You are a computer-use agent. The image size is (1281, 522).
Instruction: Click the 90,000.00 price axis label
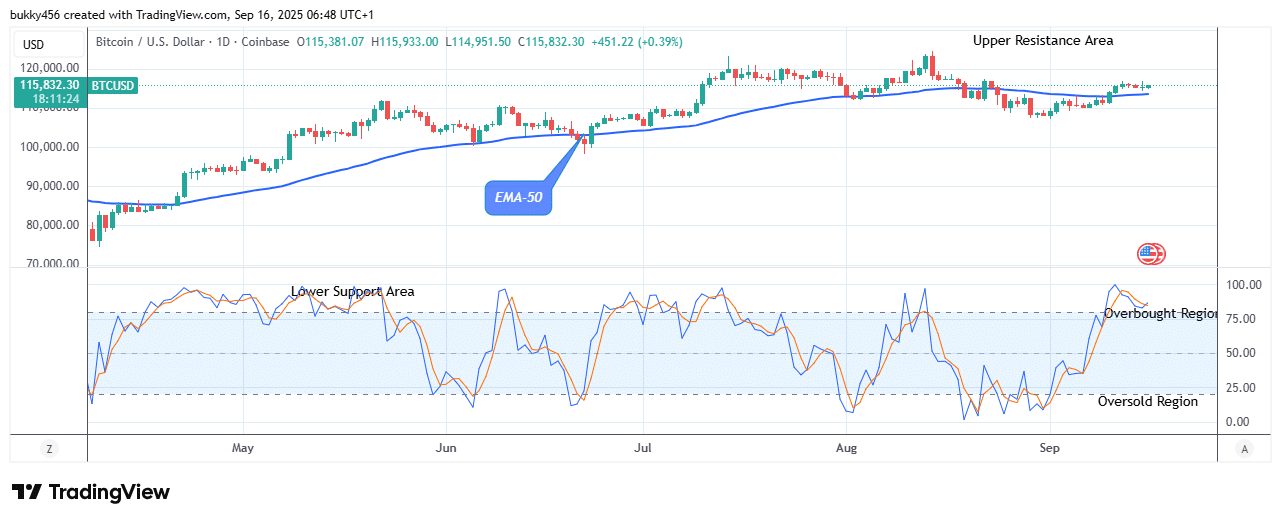point(53,186)
